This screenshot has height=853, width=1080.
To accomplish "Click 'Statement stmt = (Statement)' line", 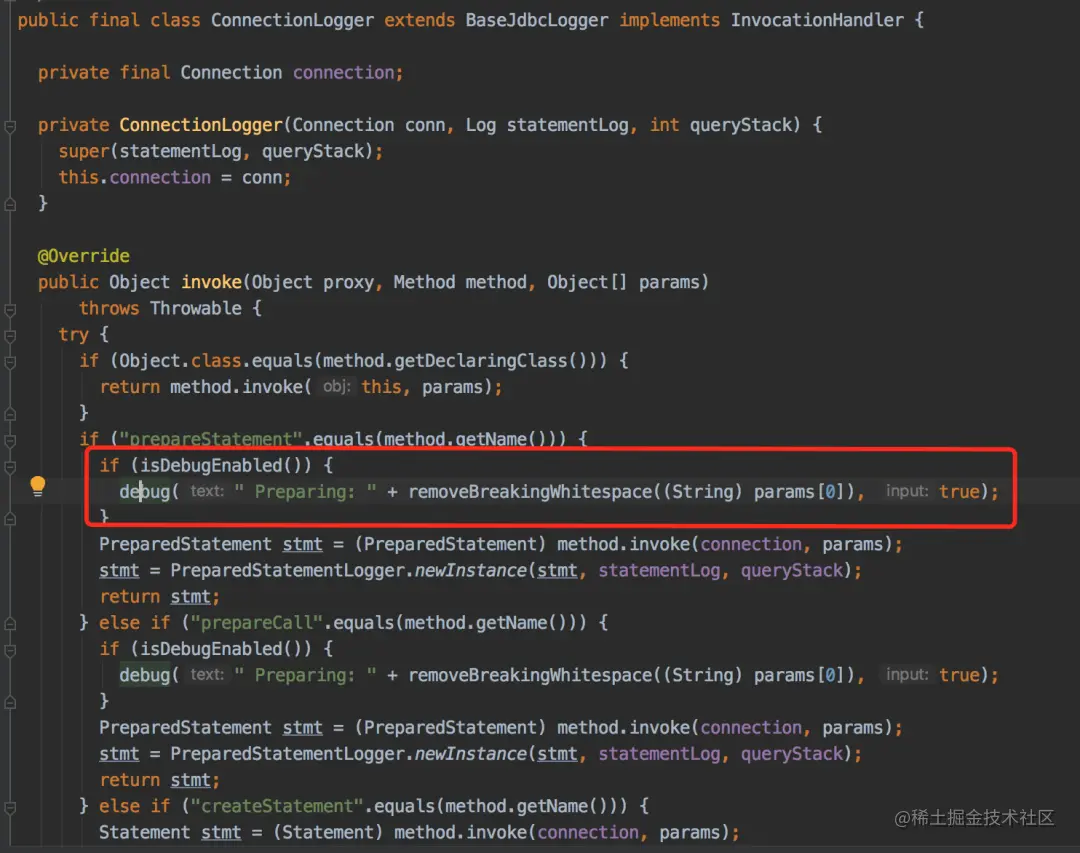I will point(419,832).
